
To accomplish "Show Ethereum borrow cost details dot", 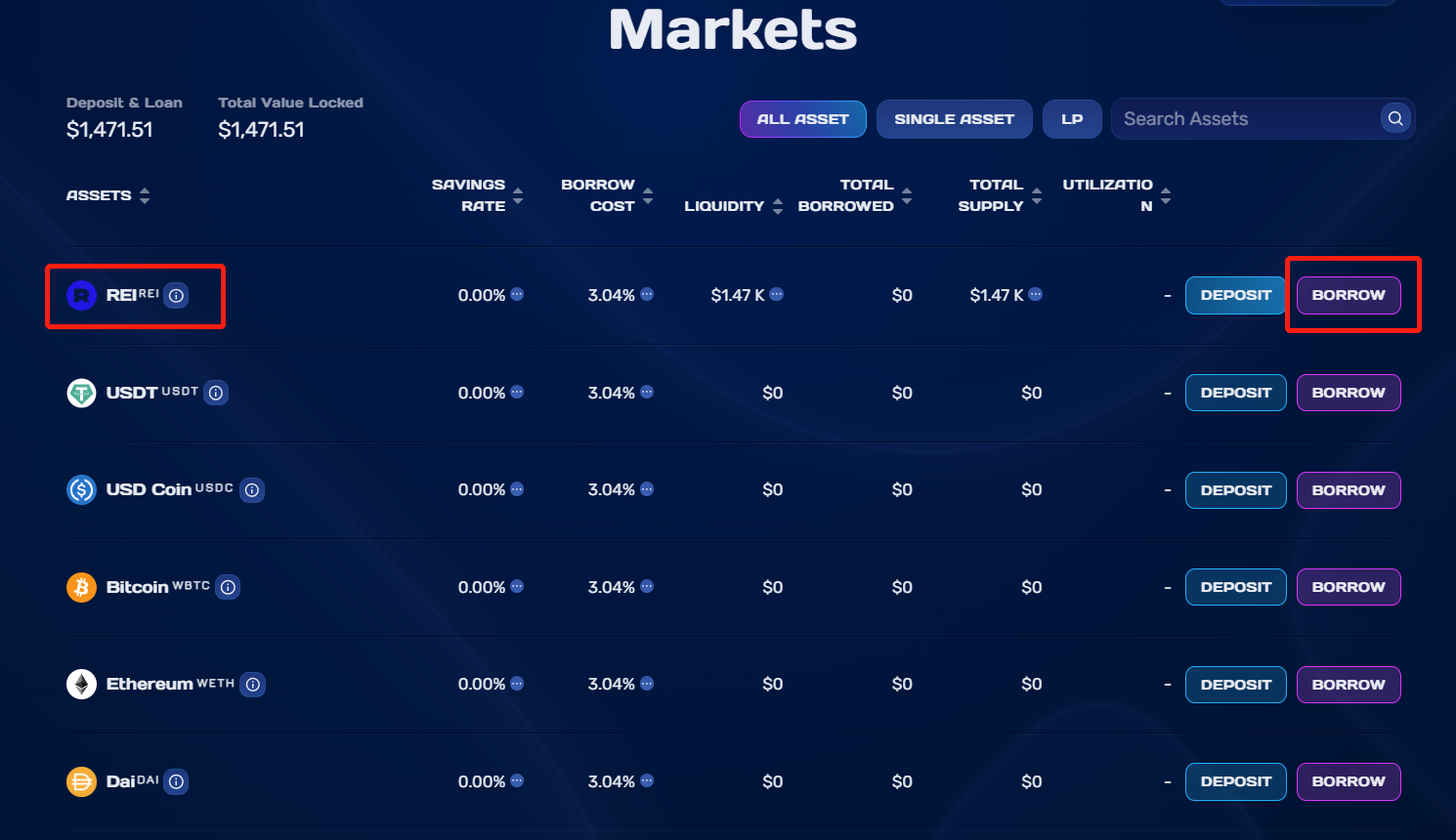I will coord(647,683).
